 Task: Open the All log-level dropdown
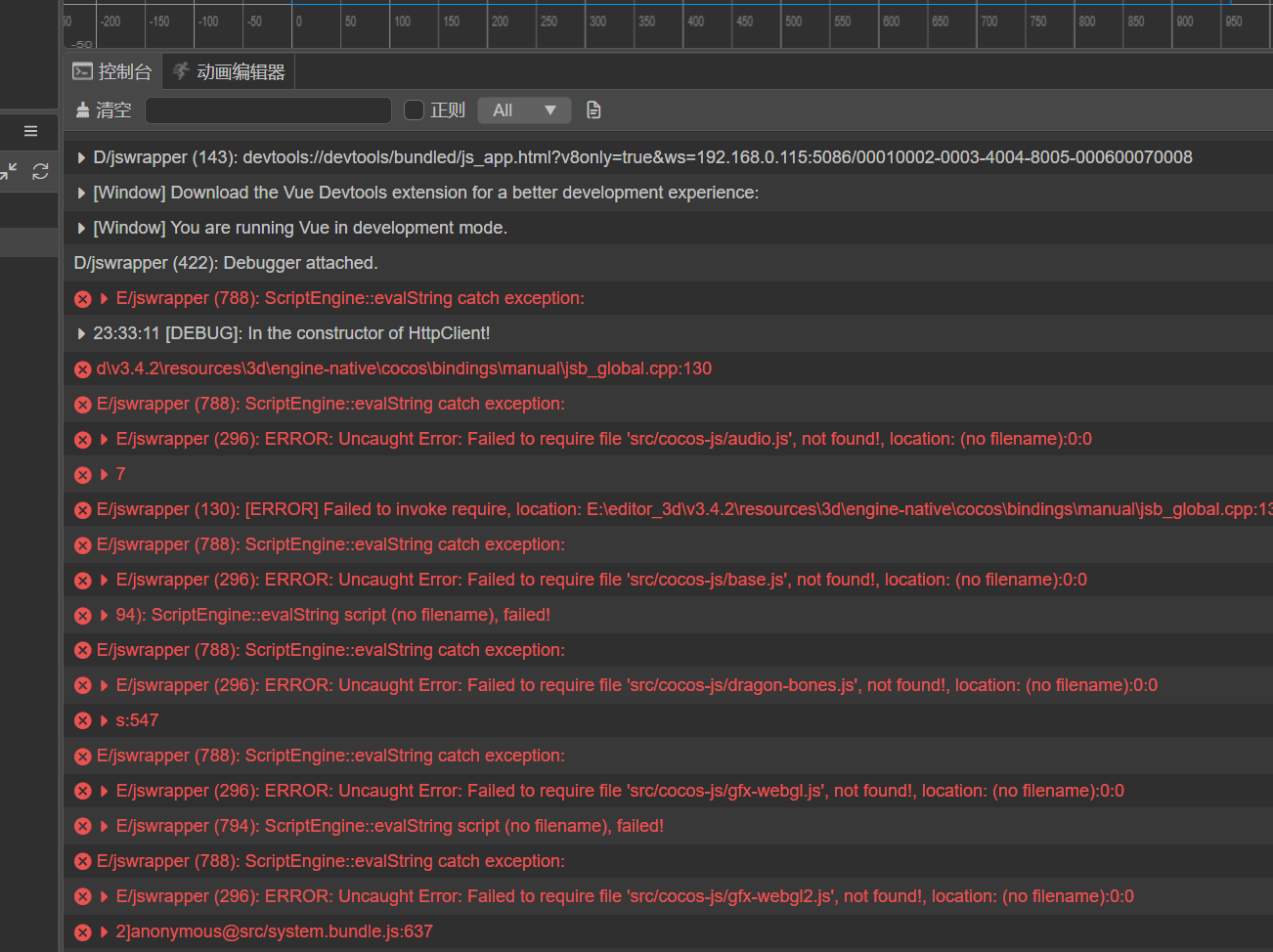(525, 110)
